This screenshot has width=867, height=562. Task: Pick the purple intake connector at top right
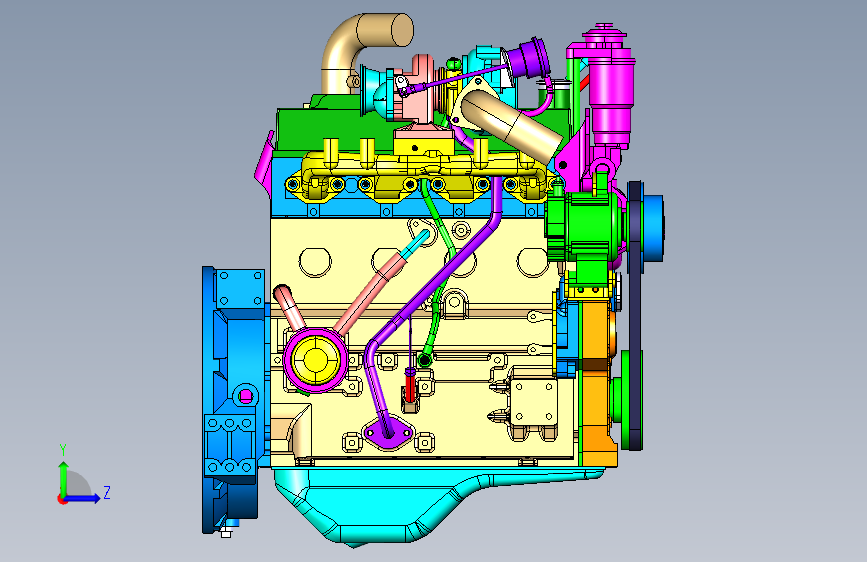528,58
